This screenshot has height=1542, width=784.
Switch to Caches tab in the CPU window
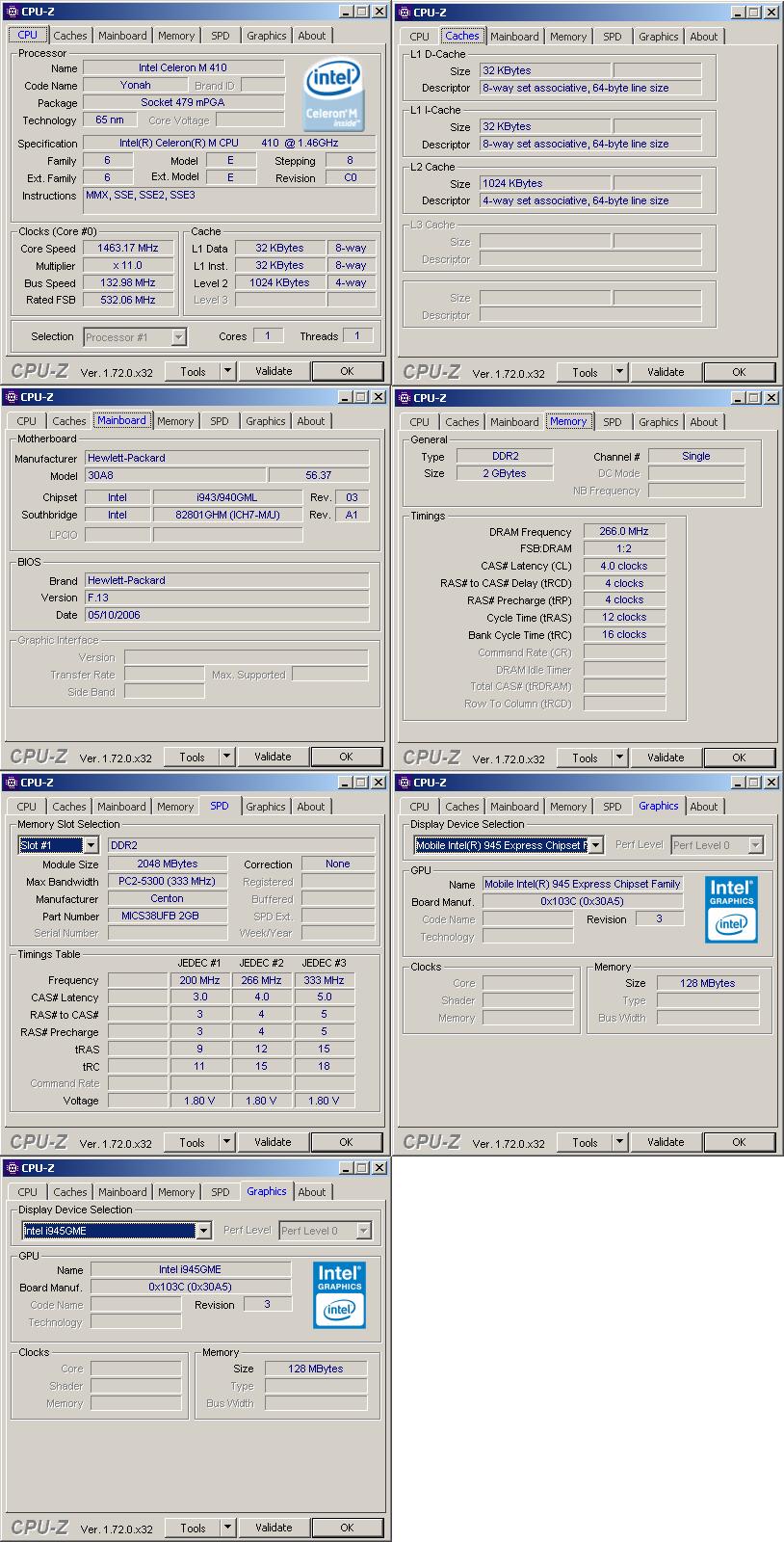(69, 36)
